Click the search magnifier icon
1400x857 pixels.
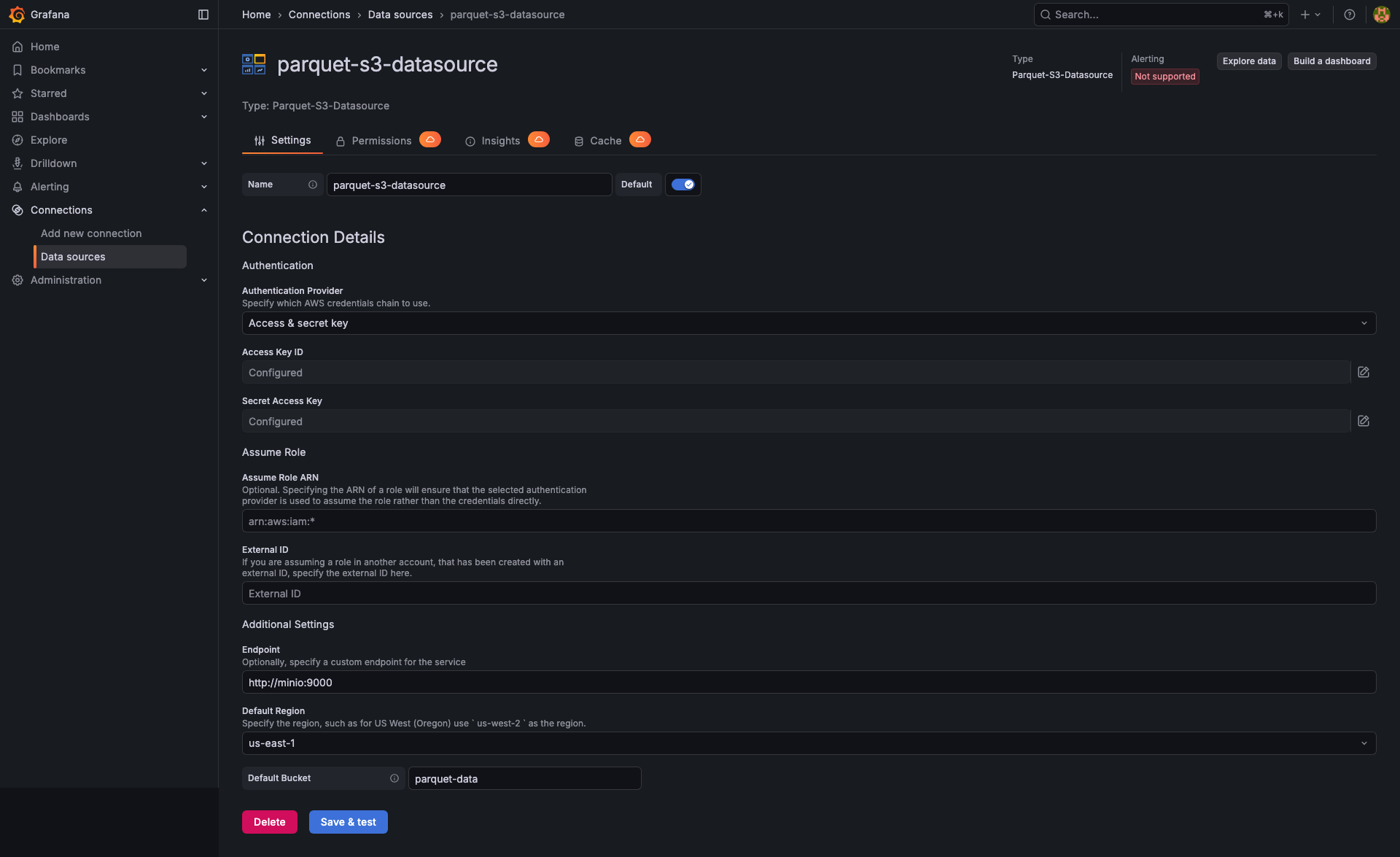(1046, 15)
